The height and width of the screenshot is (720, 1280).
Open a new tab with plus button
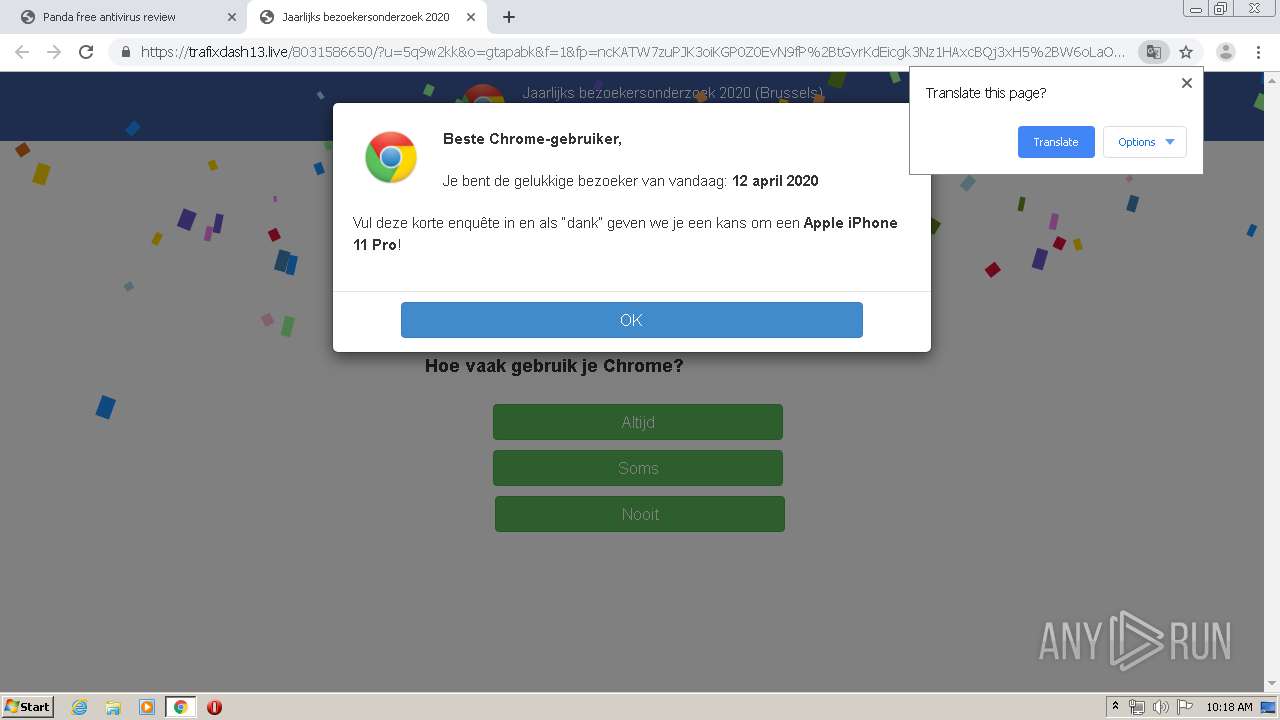509,17
